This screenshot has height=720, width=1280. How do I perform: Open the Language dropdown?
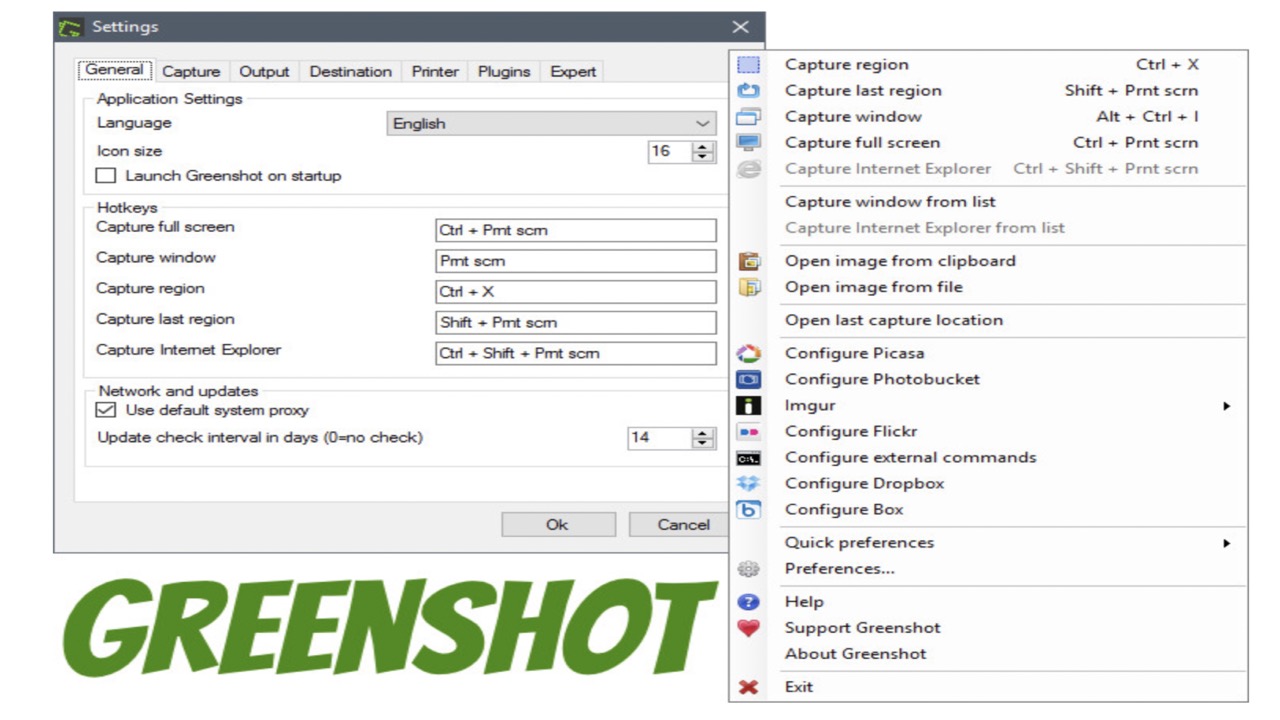[552, 123]
